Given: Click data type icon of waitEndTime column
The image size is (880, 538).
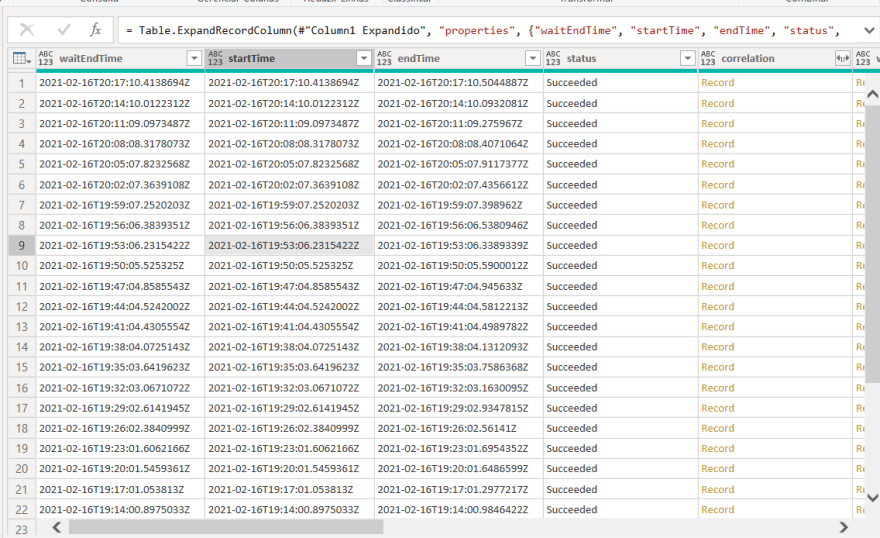Looking at the screenshot, I should (x=46, y=59).
